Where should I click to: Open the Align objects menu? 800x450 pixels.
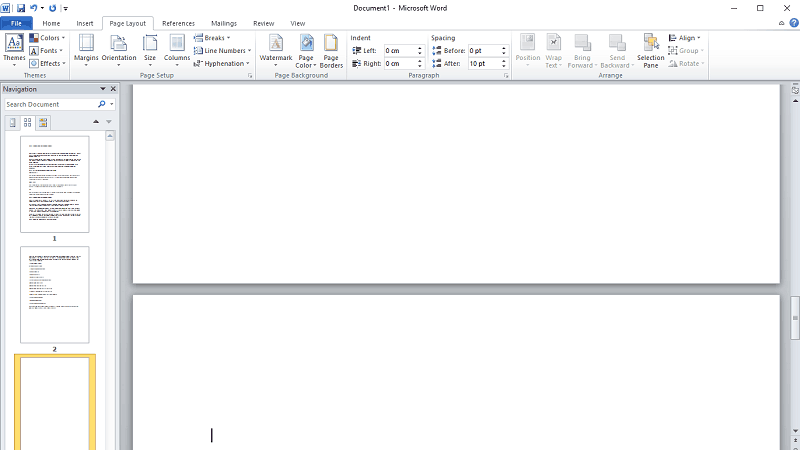684,38
